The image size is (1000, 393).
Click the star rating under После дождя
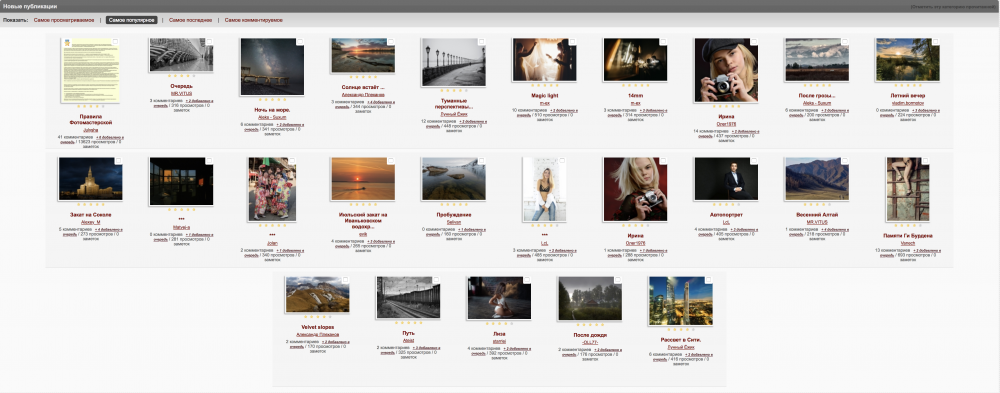(590, 325)
